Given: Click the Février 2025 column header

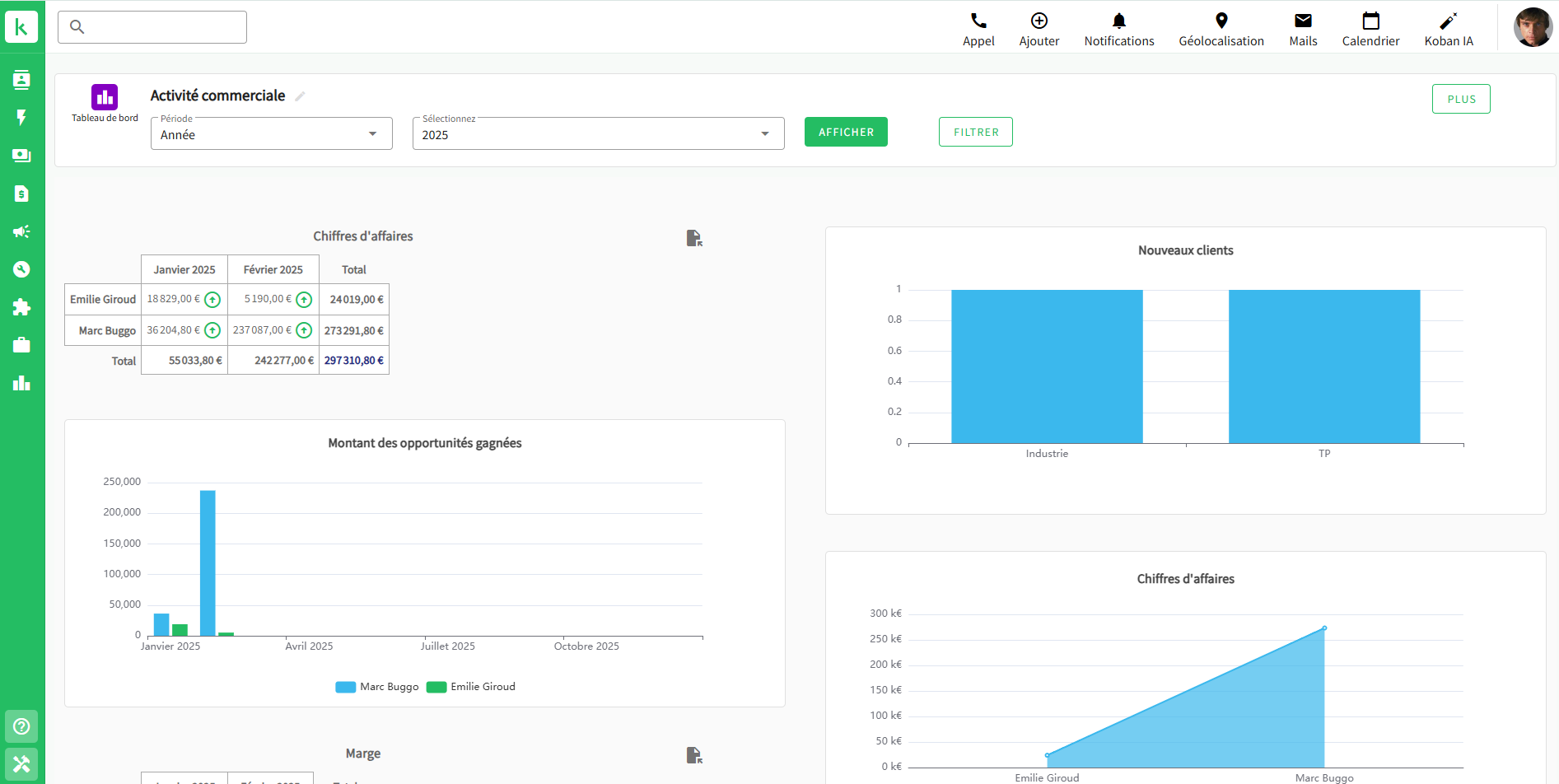Looking at the screenshot, I should point(273,269).
